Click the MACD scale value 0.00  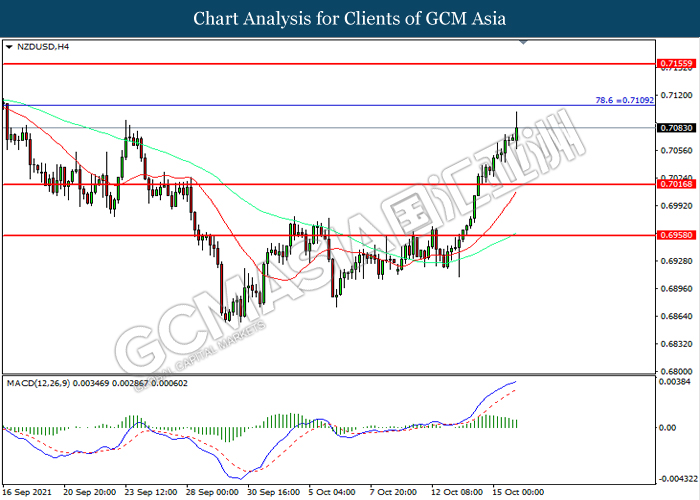668,428
